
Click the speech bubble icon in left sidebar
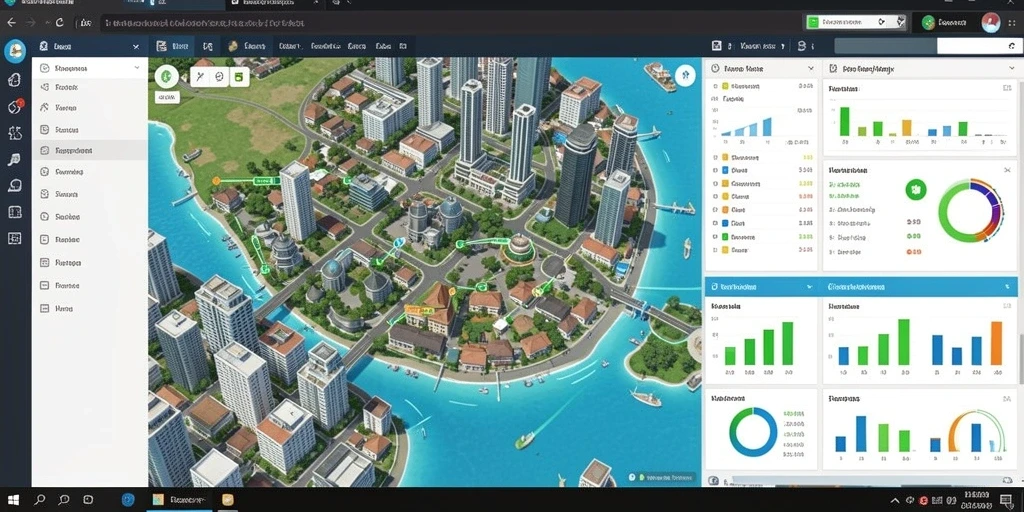[x=15, y=186]
